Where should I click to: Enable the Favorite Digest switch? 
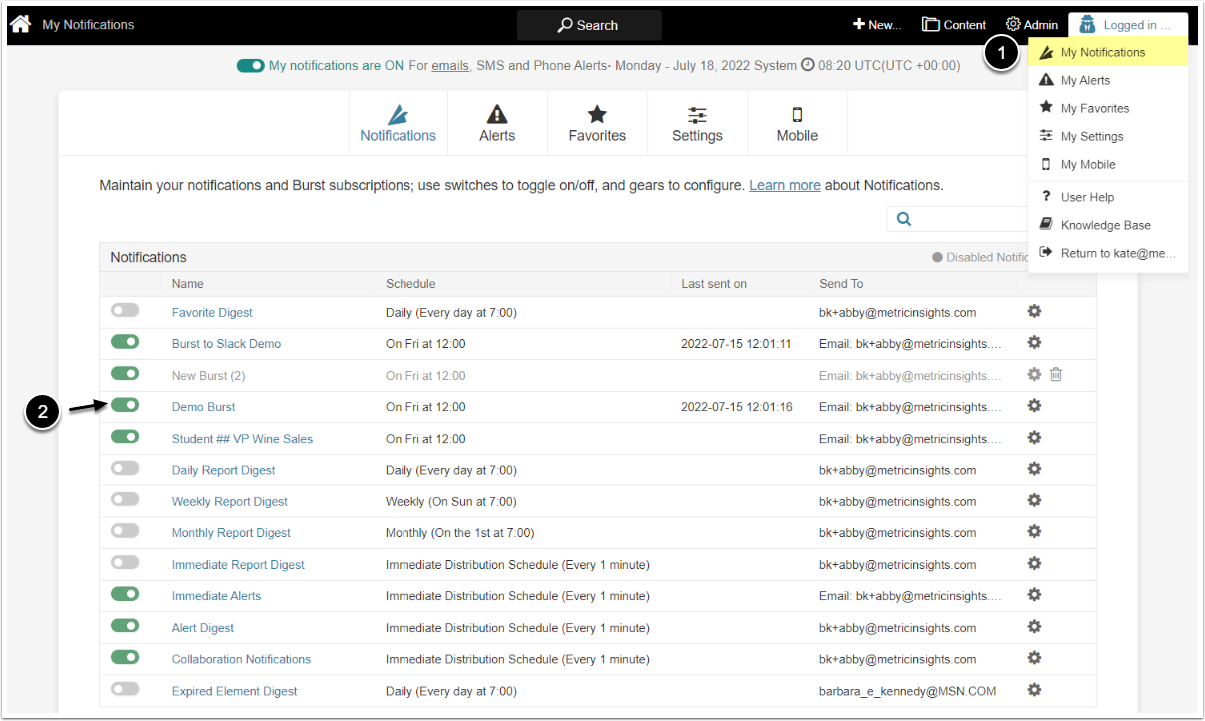pyautogui.click(x=125, y=312)
